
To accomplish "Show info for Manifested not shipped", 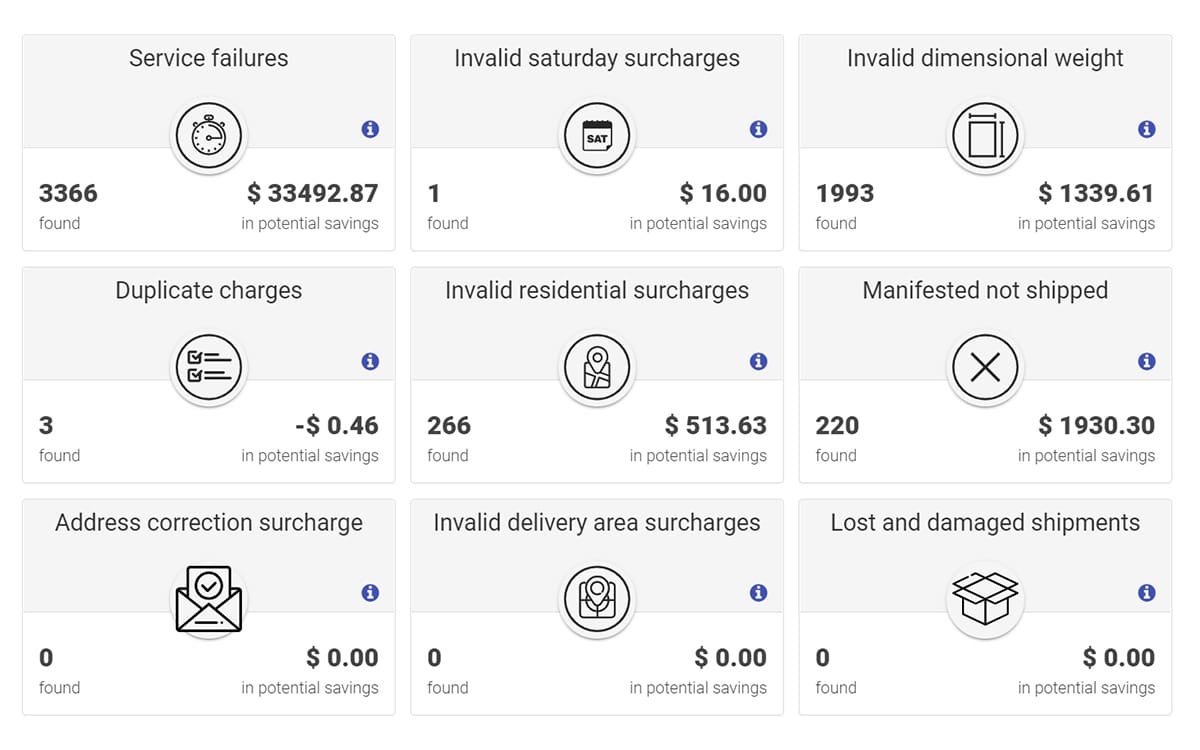I will [x=1147, y=361].
